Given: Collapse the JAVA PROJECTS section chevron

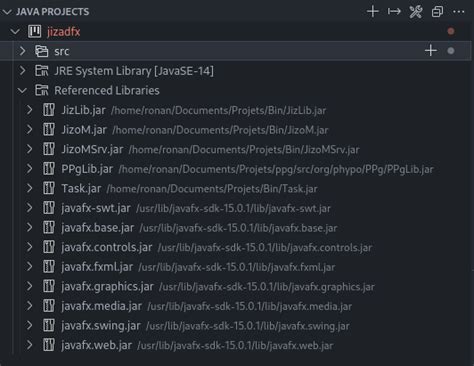Looking at the screenshot, I should (x=7, y=12).
